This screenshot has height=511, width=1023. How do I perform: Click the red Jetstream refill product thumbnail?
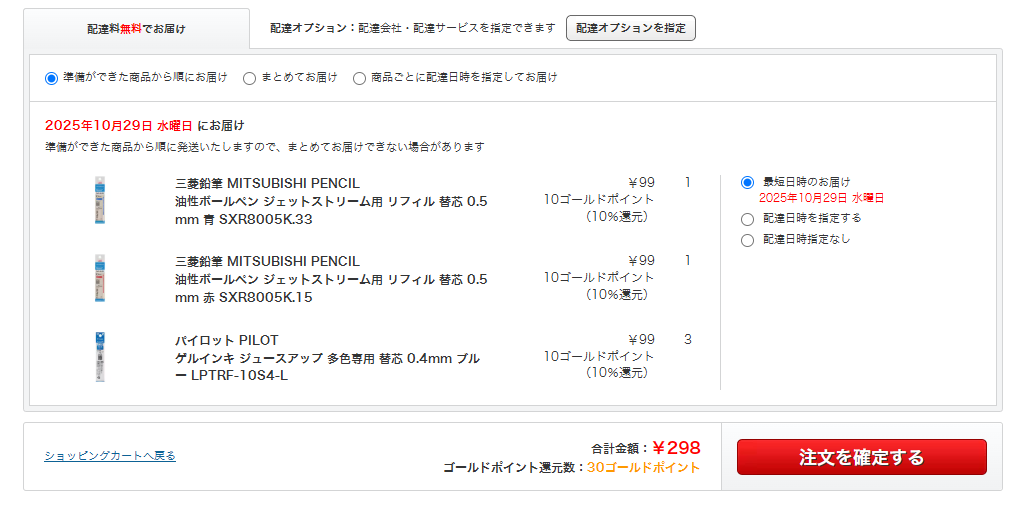pos(99,278)
